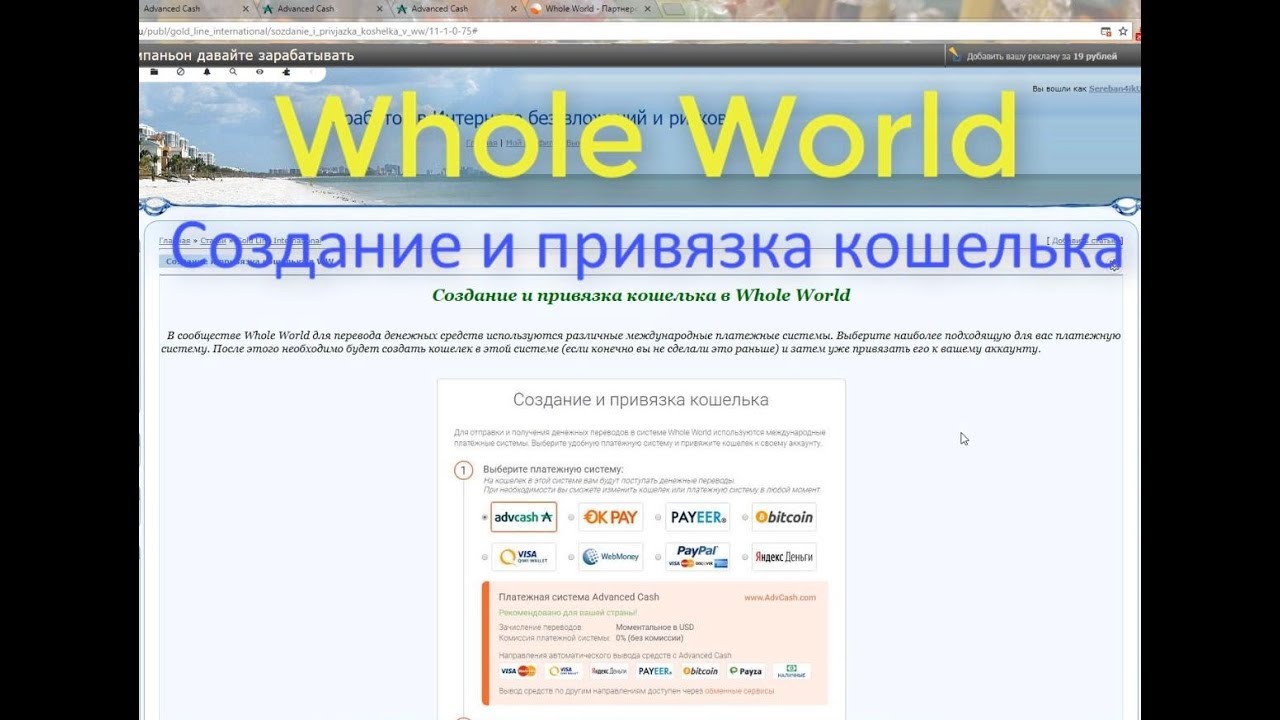This screenshot has height=720, width=1280.
Task: Click the translate icon in the address bar
Action: click(x=1106, y=31)
